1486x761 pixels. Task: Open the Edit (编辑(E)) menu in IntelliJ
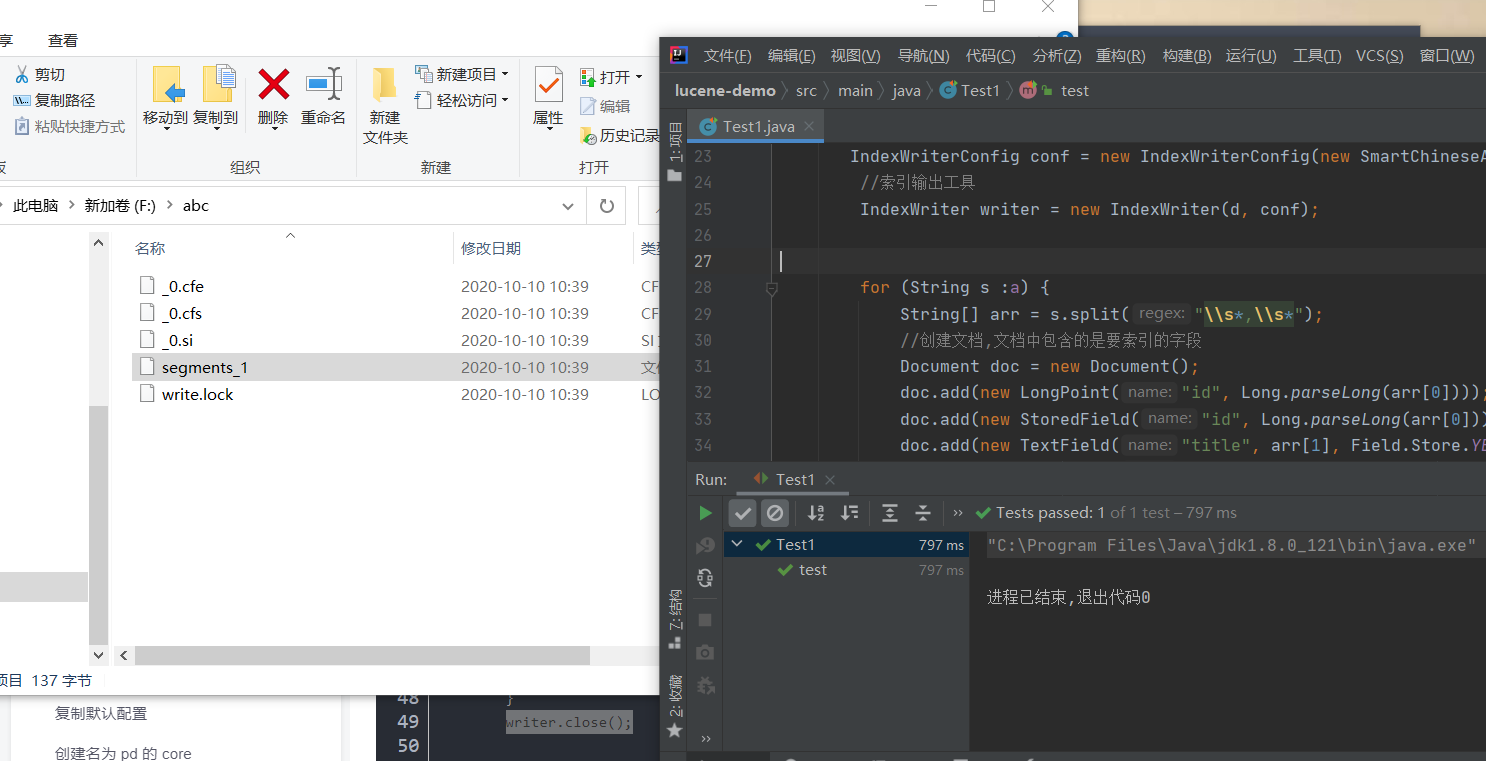point(791,56)
